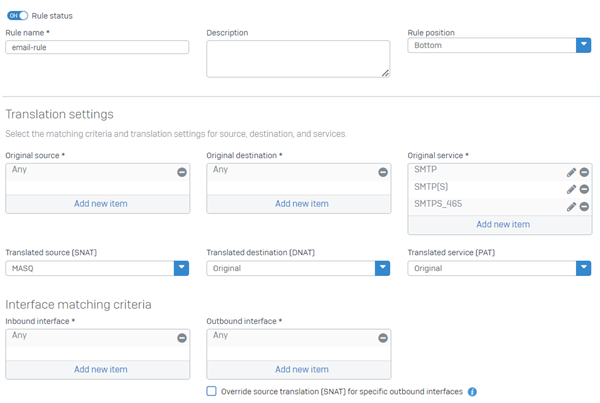The width and height of the screenshot is (600, 403).
Task: Expand Translated service (PAT) dropdown
Action: point(583,268)
